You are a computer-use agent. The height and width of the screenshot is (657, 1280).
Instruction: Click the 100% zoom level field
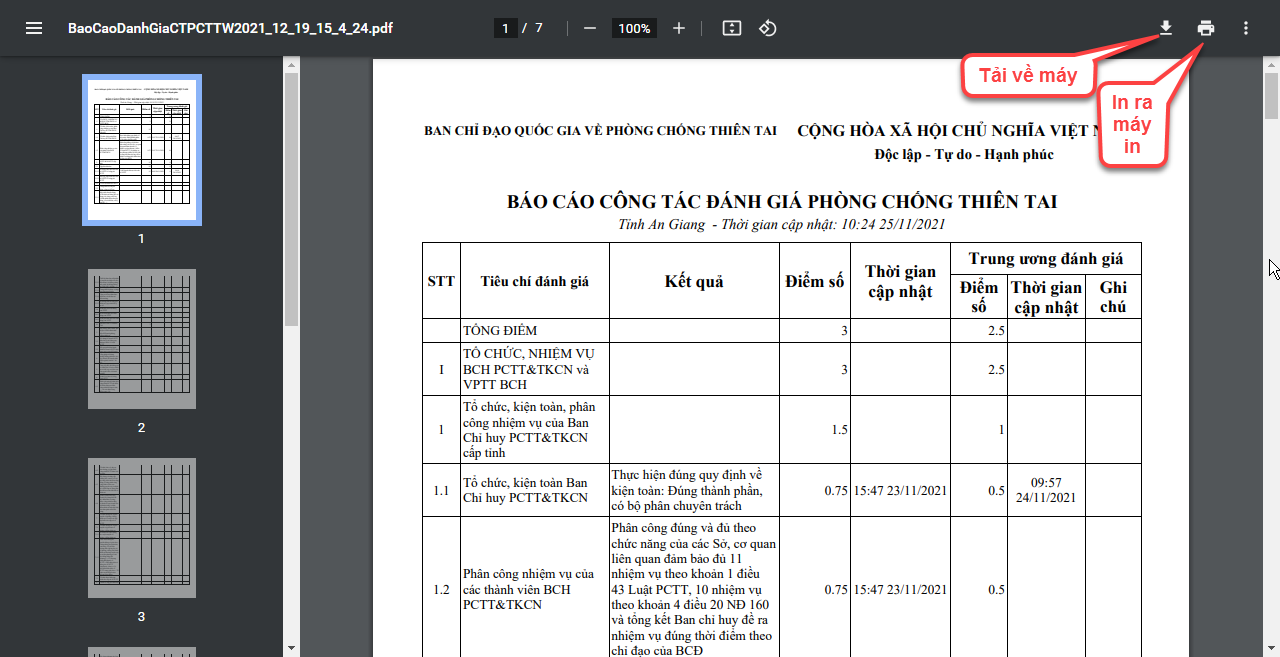634,28
